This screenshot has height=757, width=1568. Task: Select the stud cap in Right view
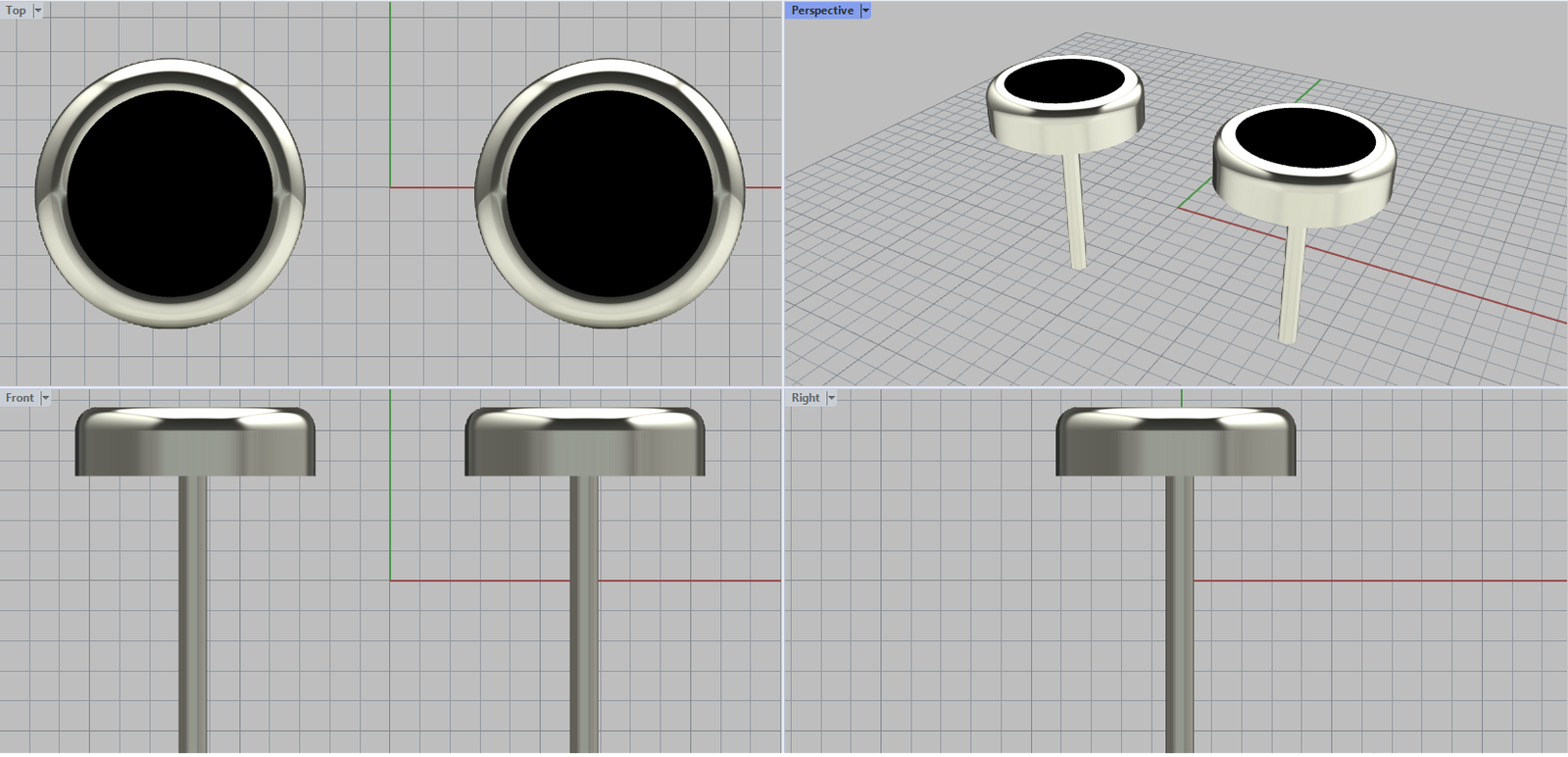[x=1176, y=443]
